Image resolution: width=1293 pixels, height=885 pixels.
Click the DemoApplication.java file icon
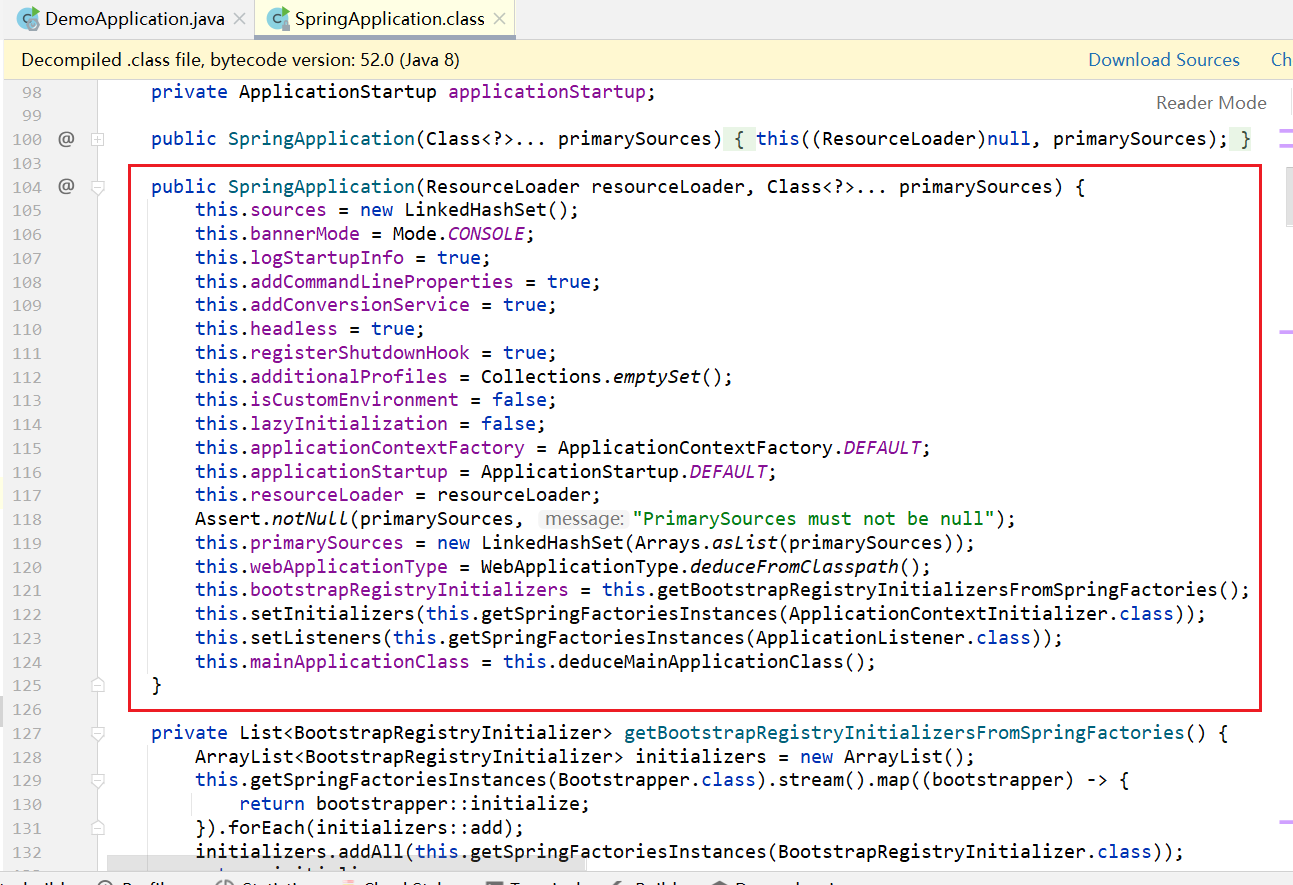point(28,19)
